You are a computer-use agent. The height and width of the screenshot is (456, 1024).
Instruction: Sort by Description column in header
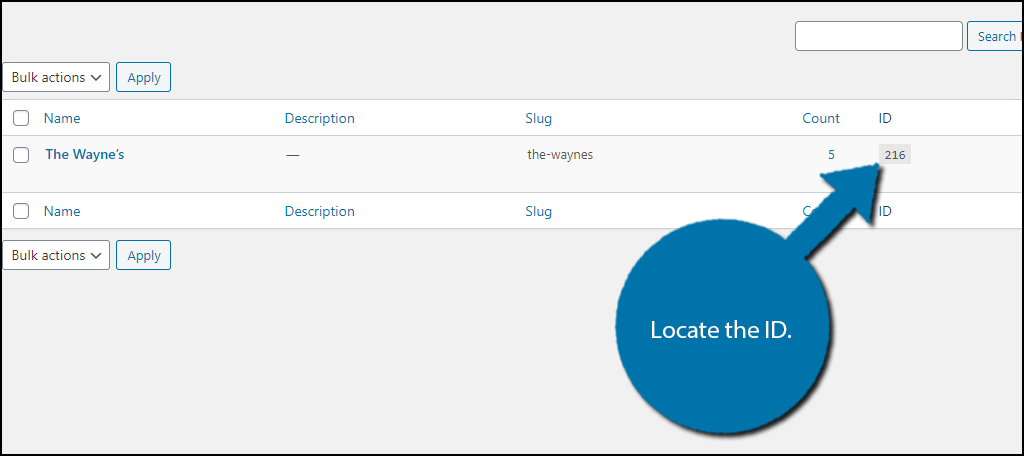pos(319,118)
